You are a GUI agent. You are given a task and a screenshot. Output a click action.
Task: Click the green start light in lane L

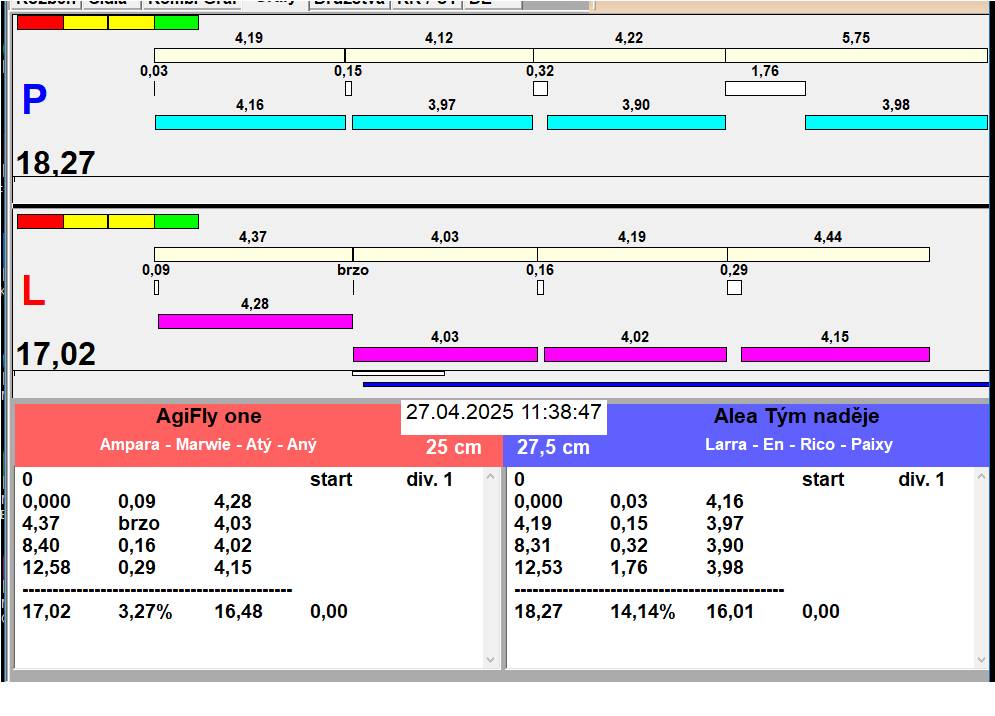point(176,221)
